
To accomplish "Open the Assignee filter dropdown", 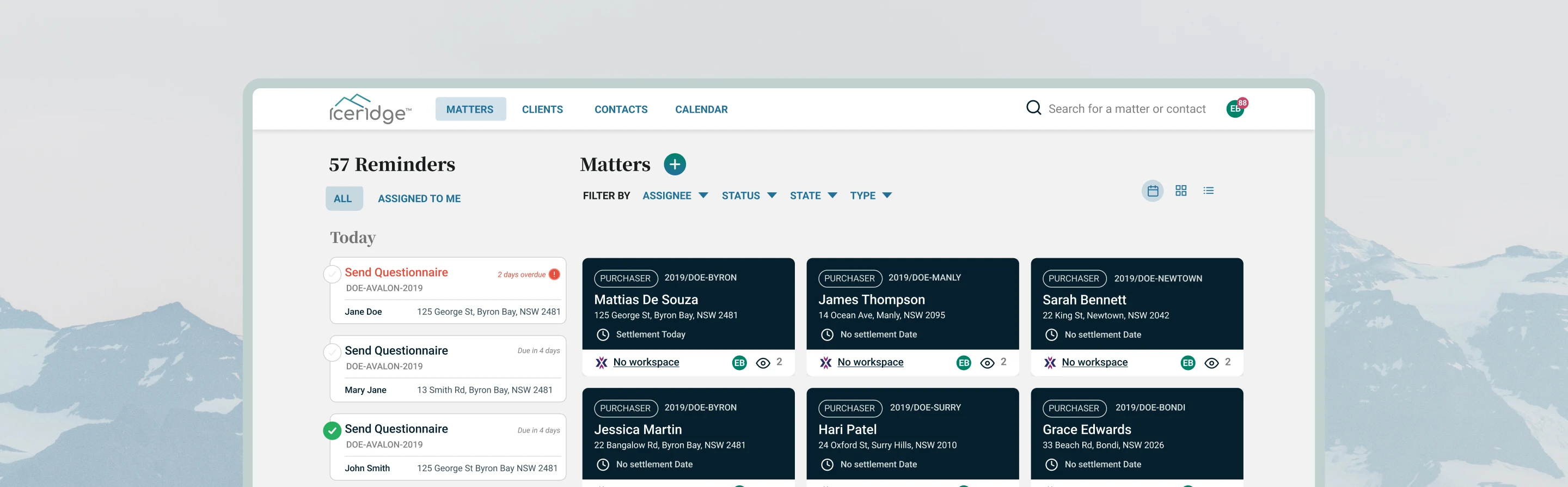I will click(x=675, y=196).
